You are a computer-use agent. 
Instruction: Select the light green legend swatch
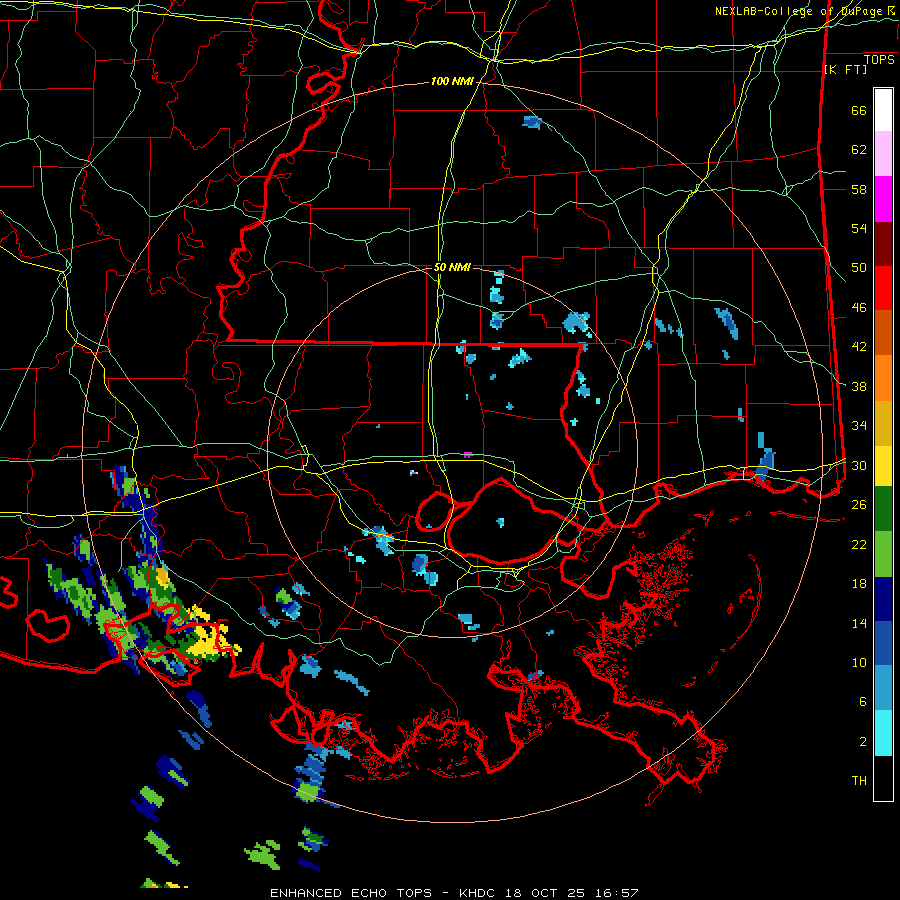click(883, 554)
